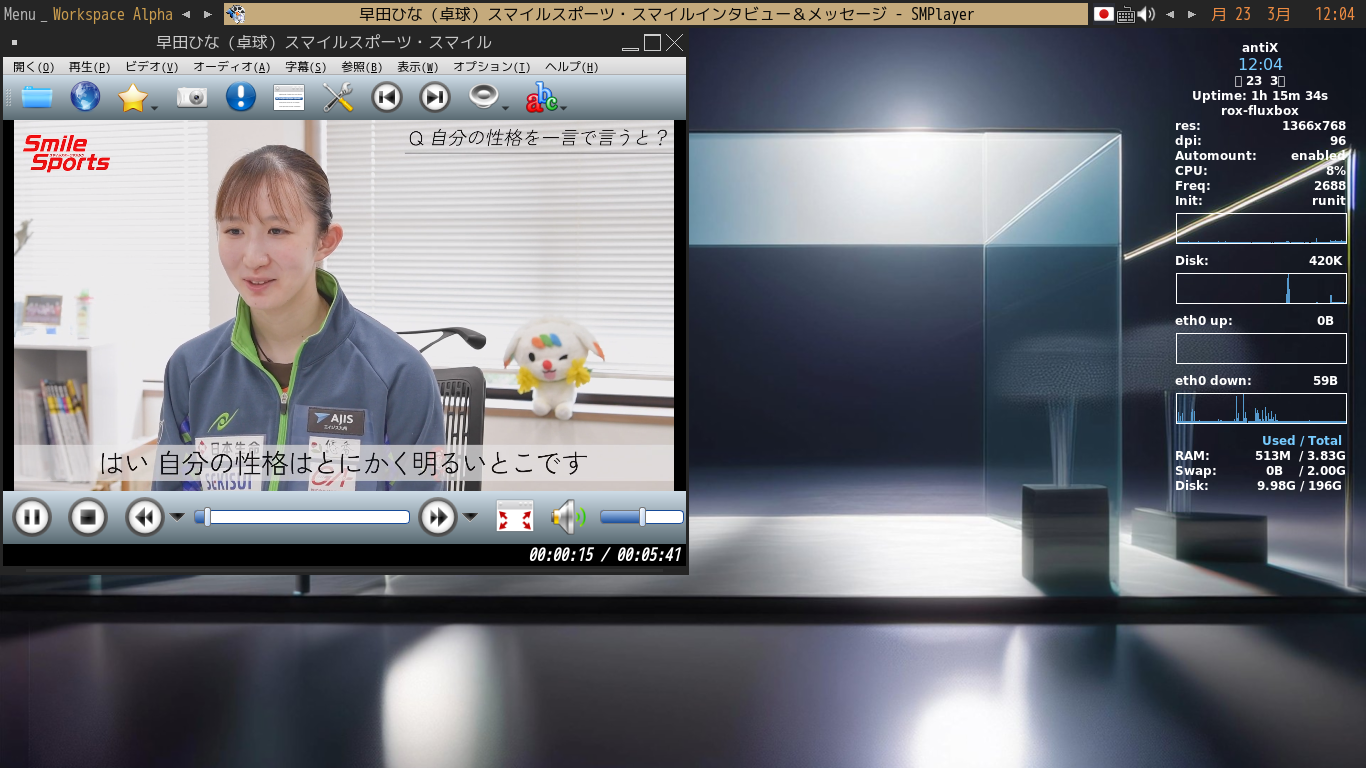Fast-forward with the double-right button
The height and width of the screenshot is (768, 1366).
tap(438, 517)
